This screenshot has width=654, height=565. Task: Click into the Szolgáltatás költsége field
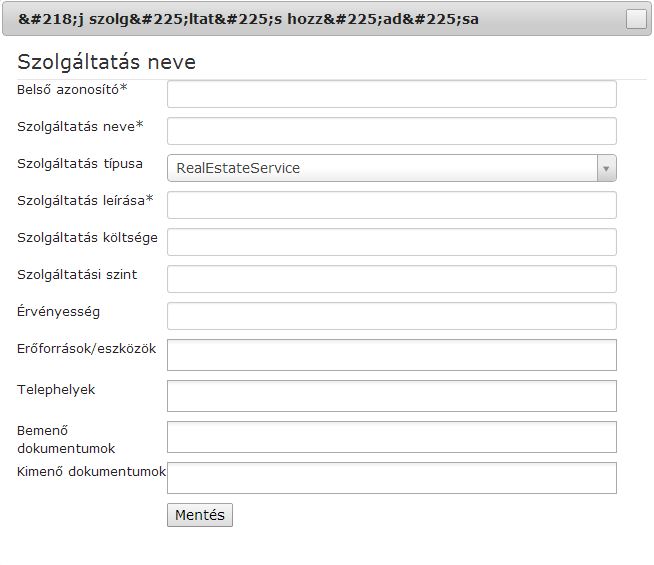coord(391,242)
